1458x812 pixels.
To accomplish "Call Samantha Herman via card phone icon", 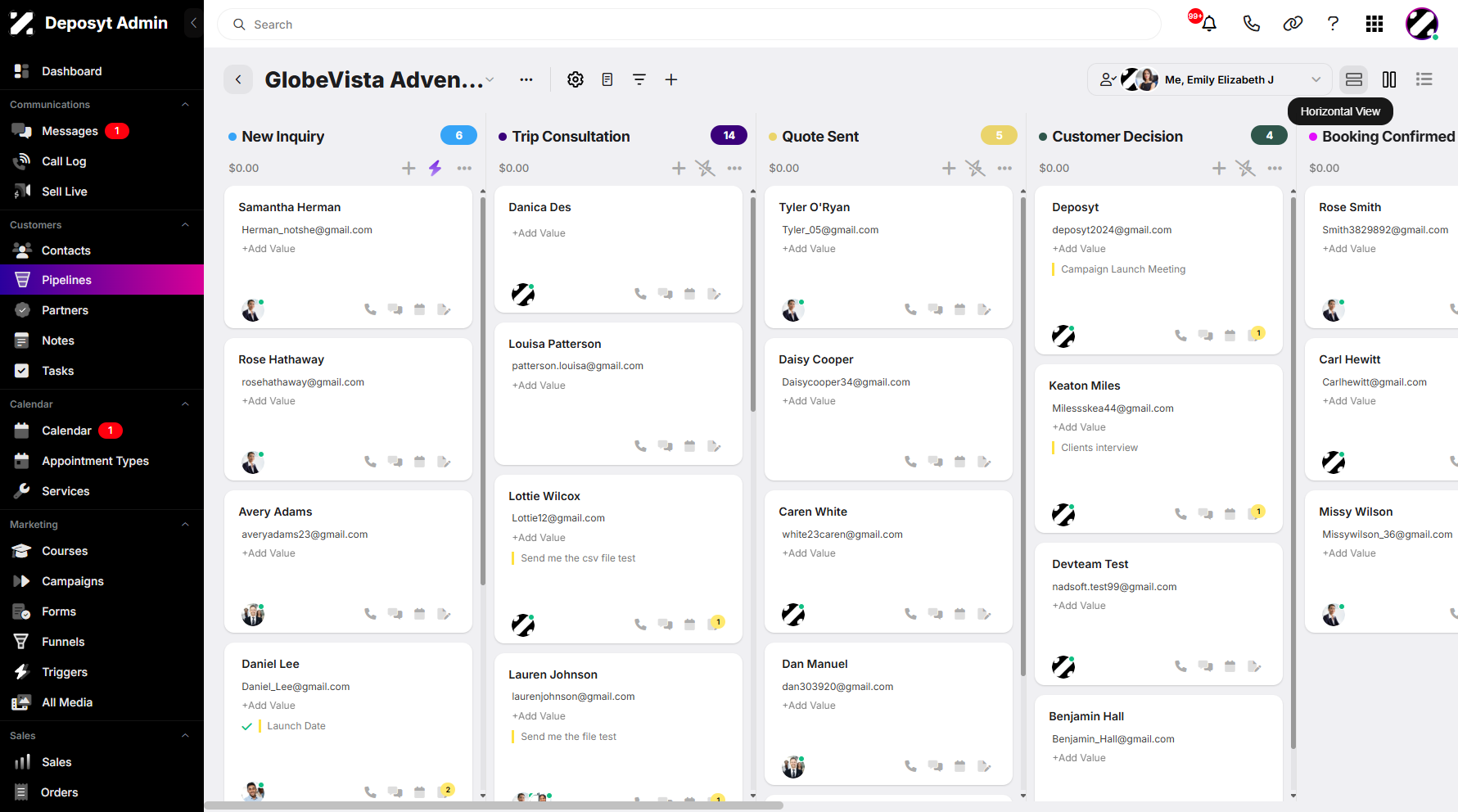I will pos(370,309).
